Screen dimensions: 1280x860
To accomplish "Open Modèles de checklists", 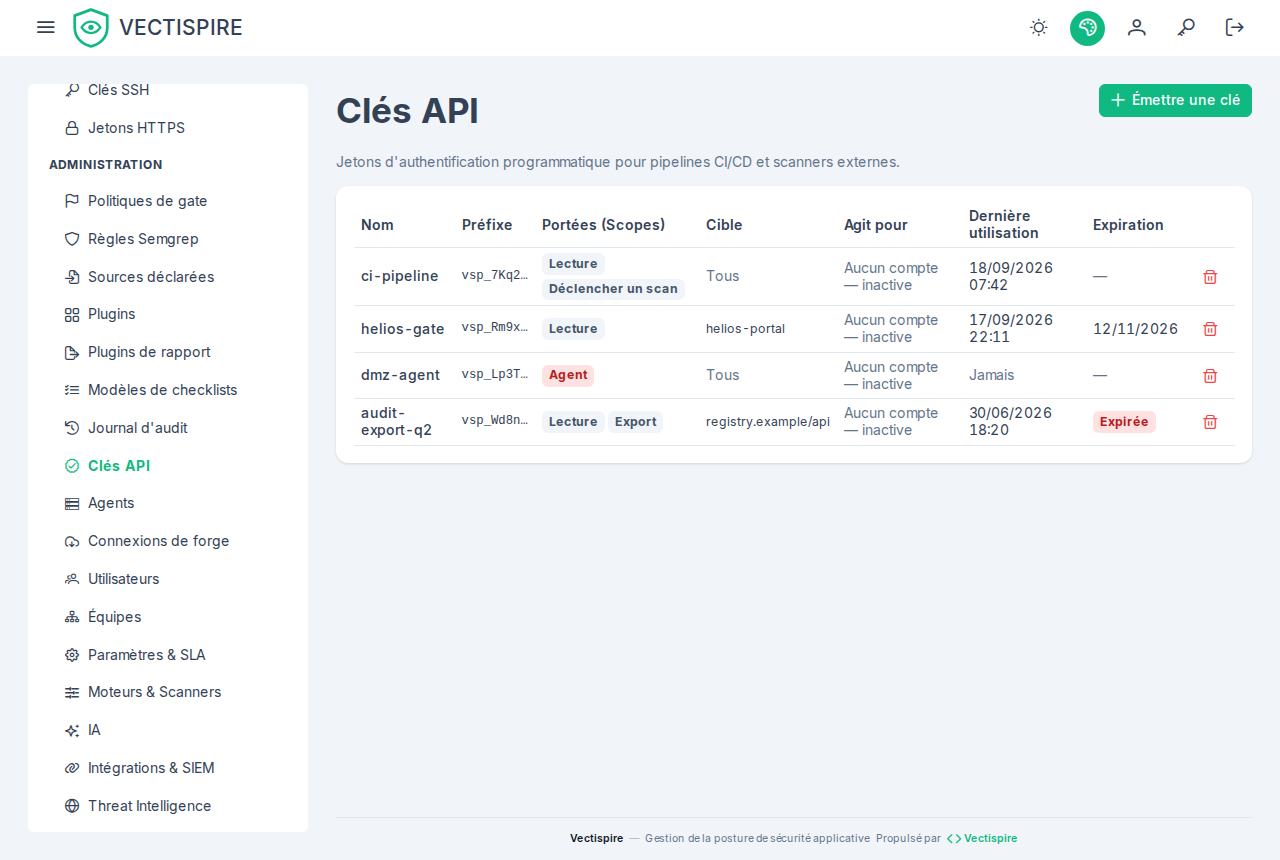I will [168, 390].
